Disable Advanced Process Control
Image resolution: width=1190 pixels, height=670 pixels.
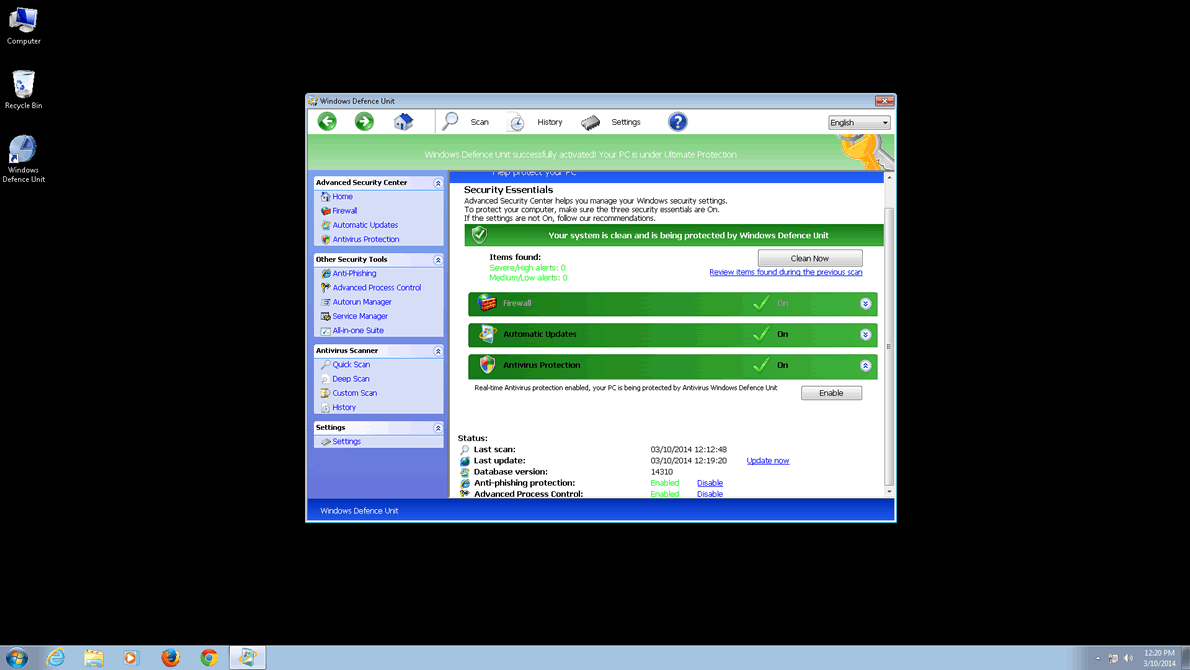pyautogui.click(x=709, y=494)
